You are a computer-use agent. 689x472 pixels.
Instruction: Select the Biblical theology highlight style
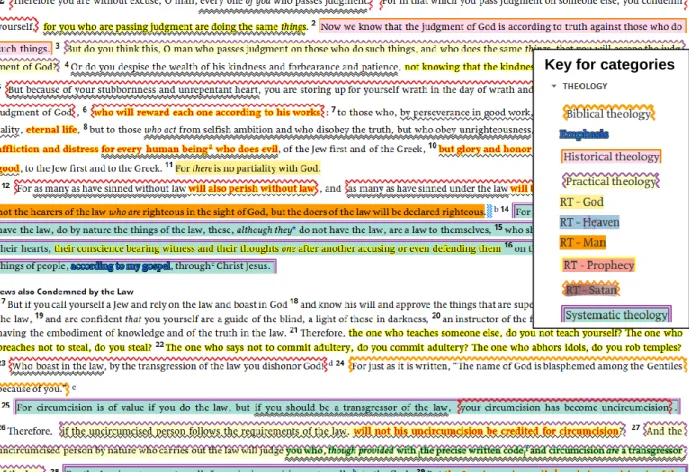[609, 114]
